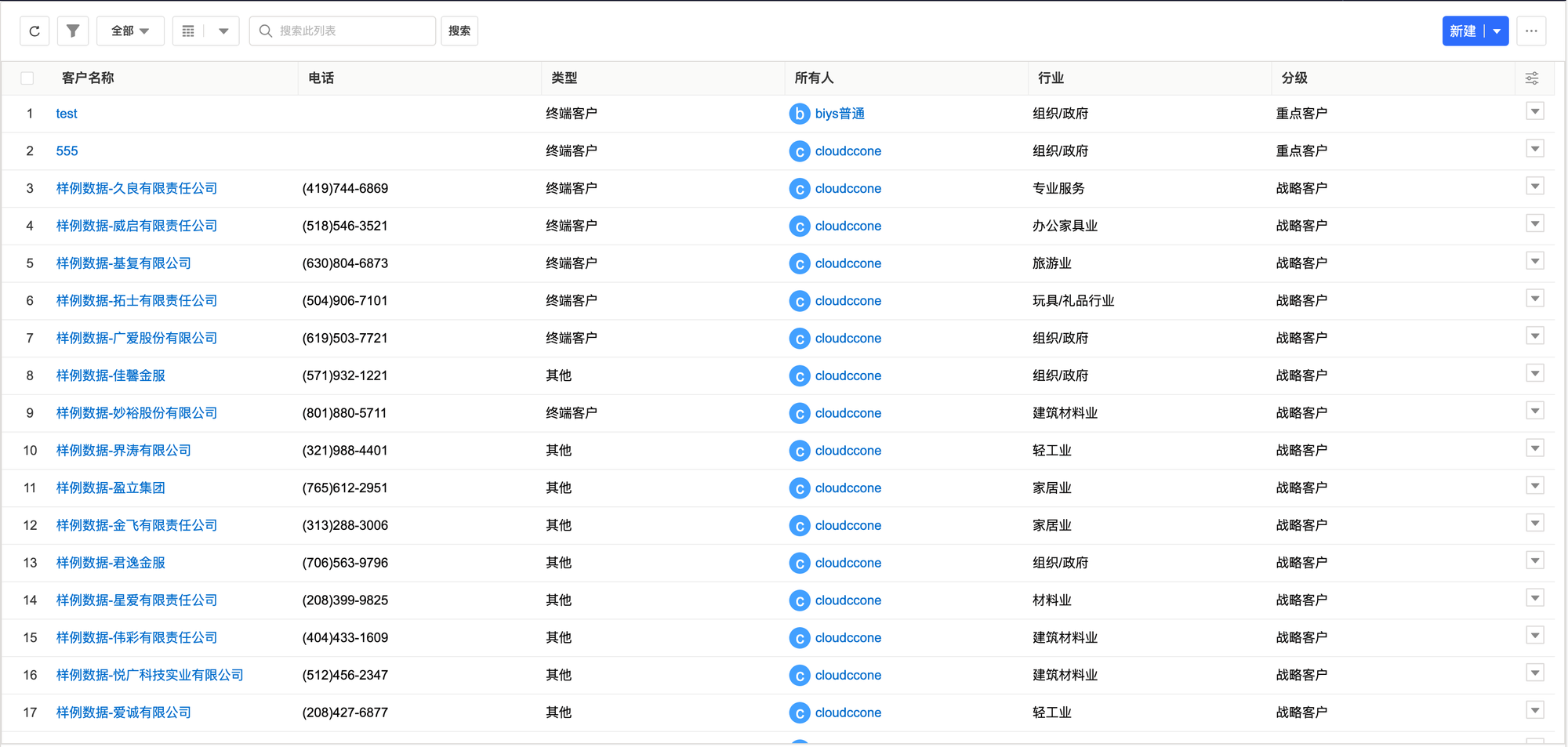
Task: Expand the 新建 button dropdown arrow
Action: click(x=1497, y=31)
